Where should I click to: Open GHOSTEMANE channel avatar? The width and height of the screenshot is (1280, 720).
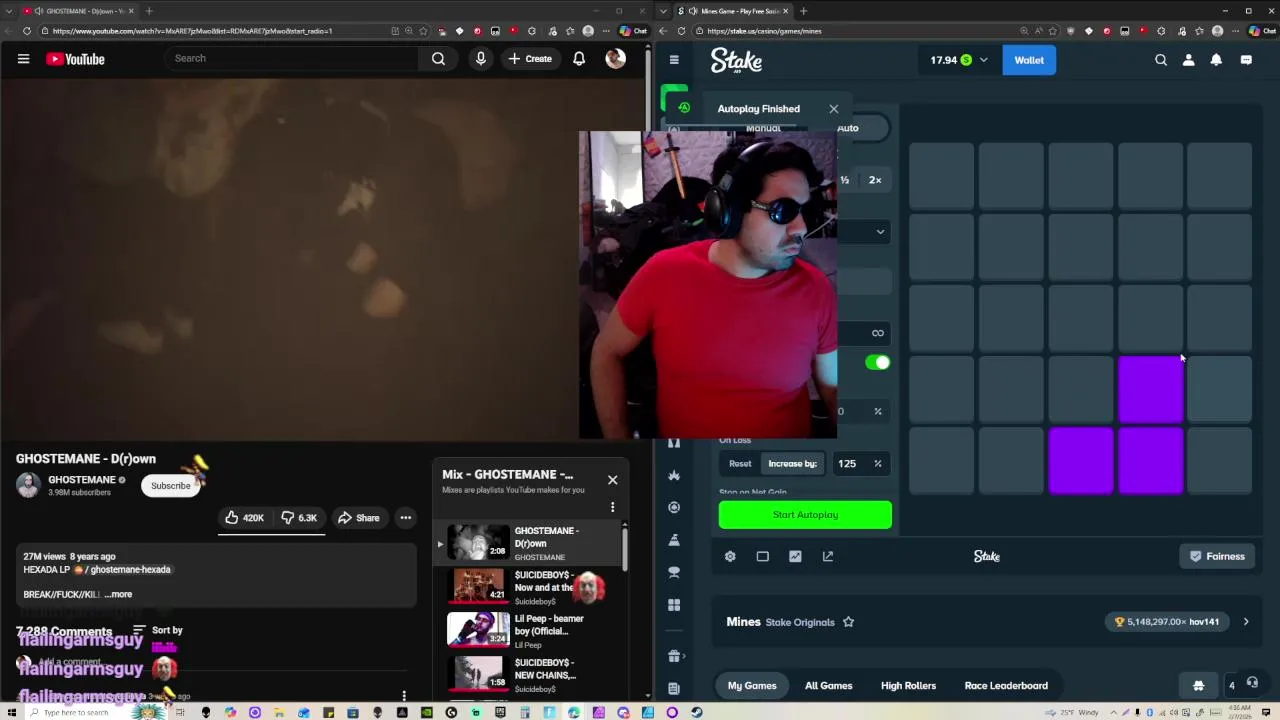[28, 485]
